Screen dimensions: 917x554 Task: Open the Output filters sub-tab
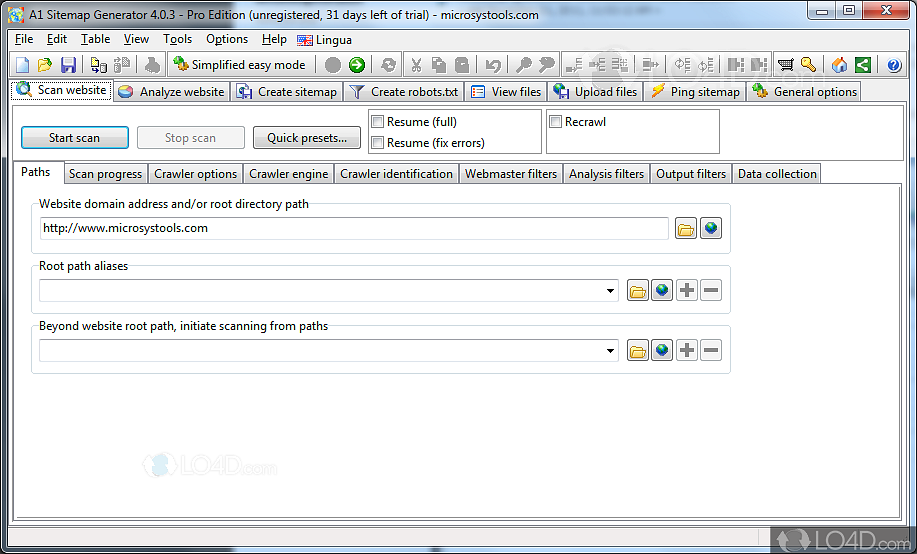tap(691, 174)
